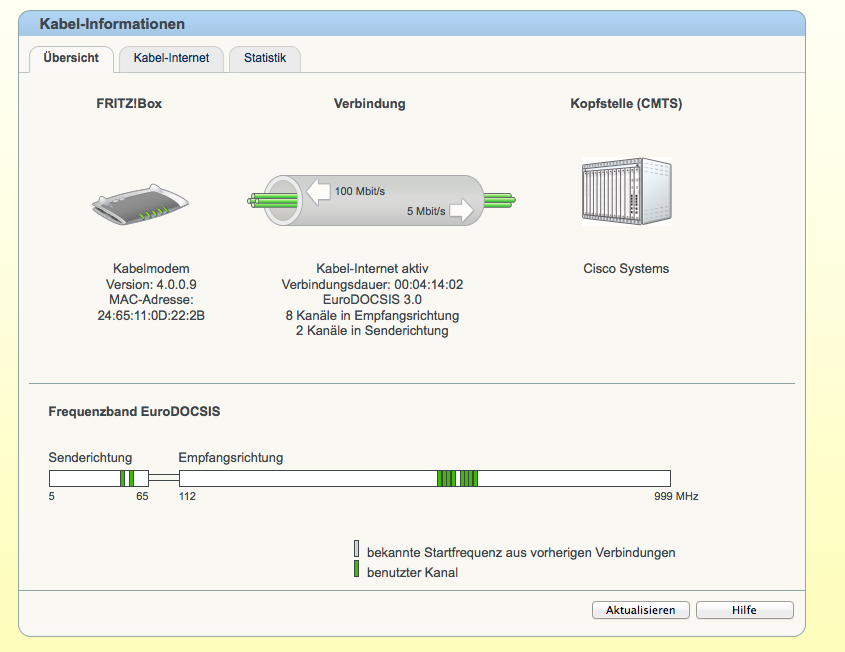The width and height of the screenshot is (845, 652).
Task: Click the Verbindungsdauer connection time text
Action: pyautogui.click(x=389, y=284)
